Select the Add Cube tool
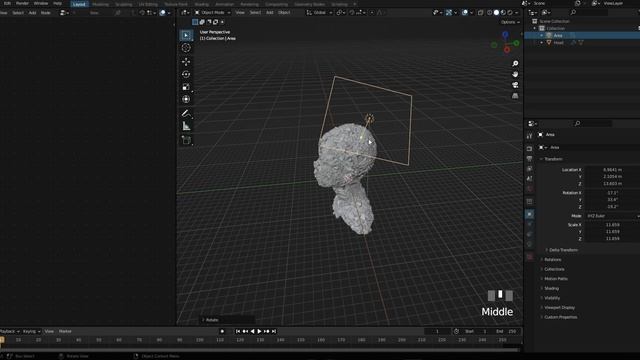The width and height of the screenshot is (640, 360). [x=186, y=140]
